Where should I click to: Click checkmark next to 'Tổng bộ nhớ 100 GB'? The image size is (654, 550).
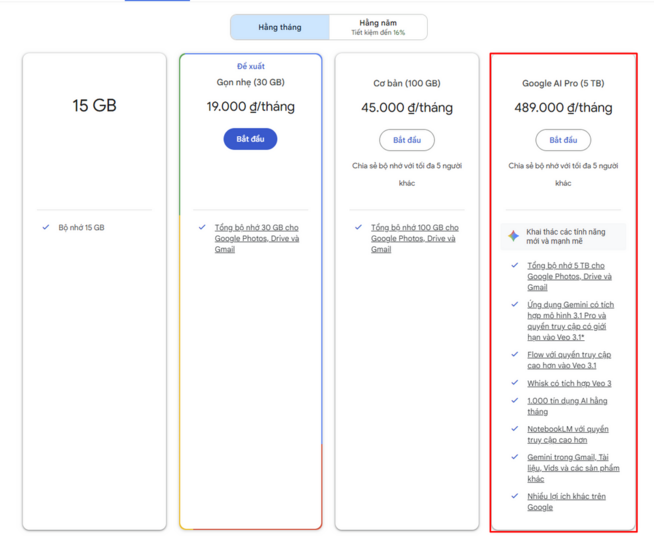(x=359, y=228)
